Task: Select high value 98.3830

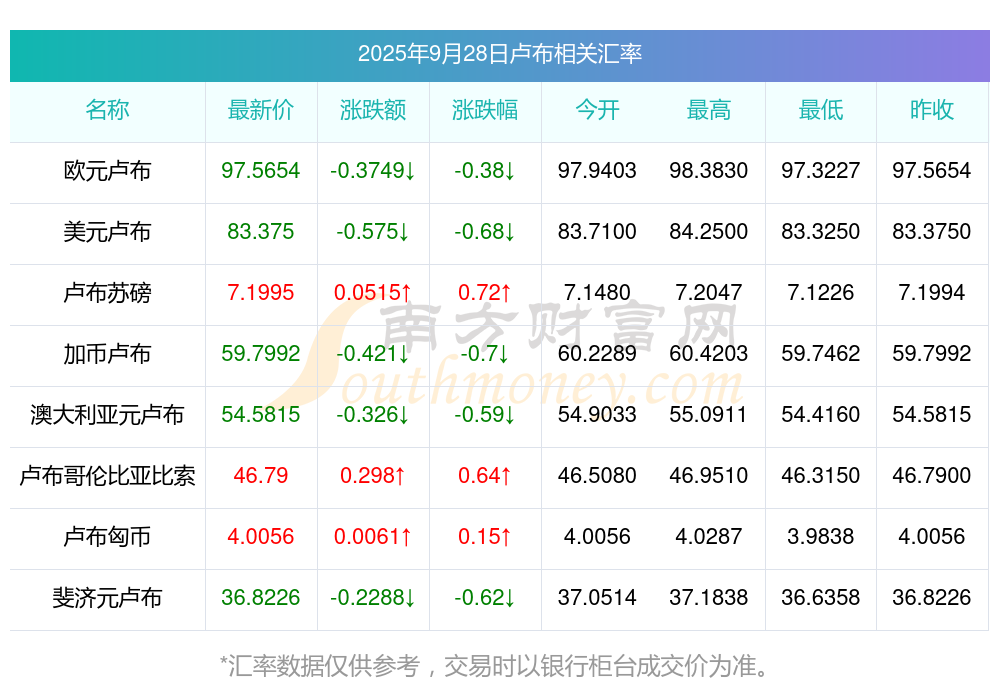Action: tap(709, 170)
